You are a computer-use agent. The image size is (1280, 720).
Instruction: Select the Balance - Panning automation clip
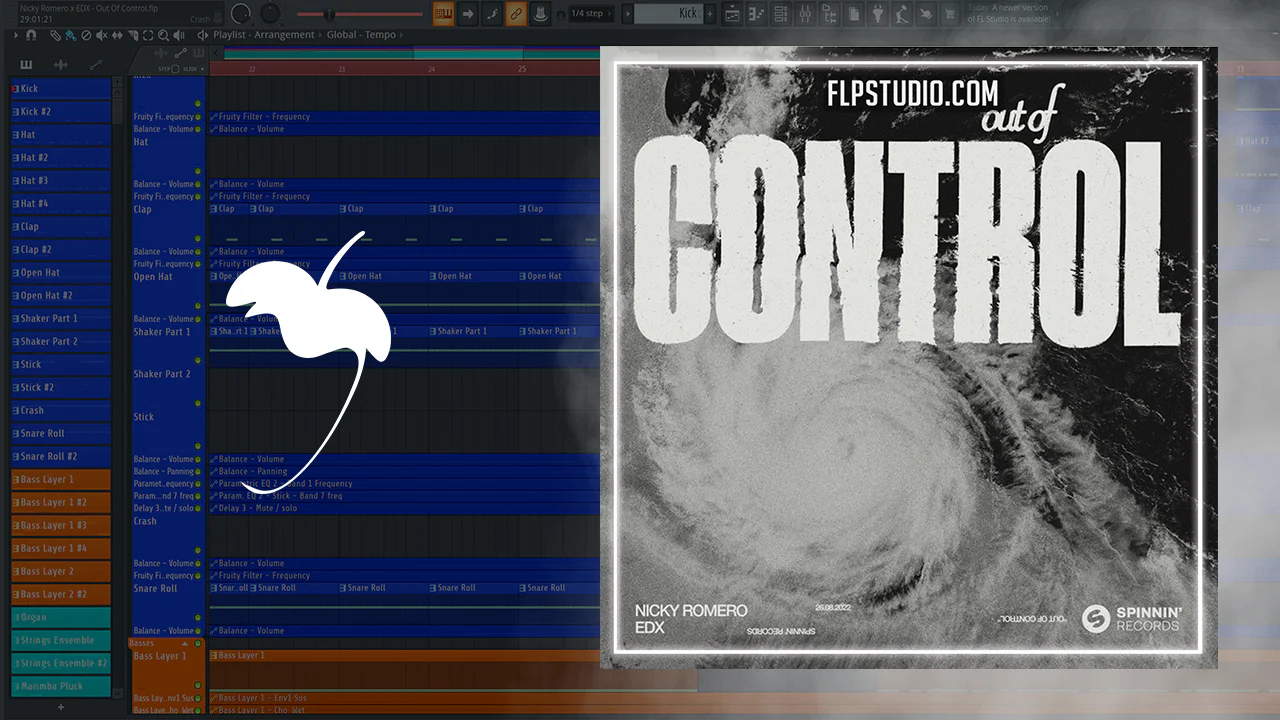click(405, 472)
